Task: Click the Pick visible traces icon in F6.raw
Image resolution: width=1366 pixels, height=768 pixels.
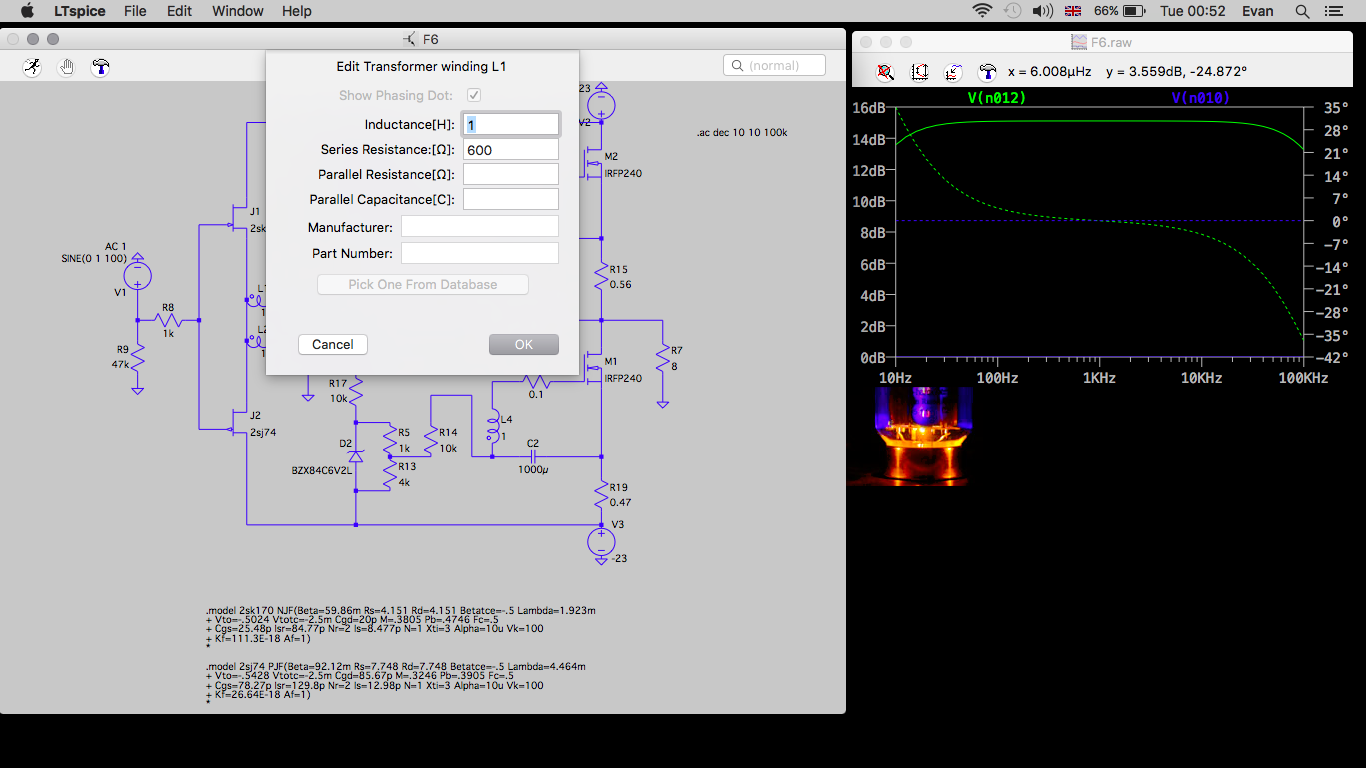Action: tap(953, 72)
